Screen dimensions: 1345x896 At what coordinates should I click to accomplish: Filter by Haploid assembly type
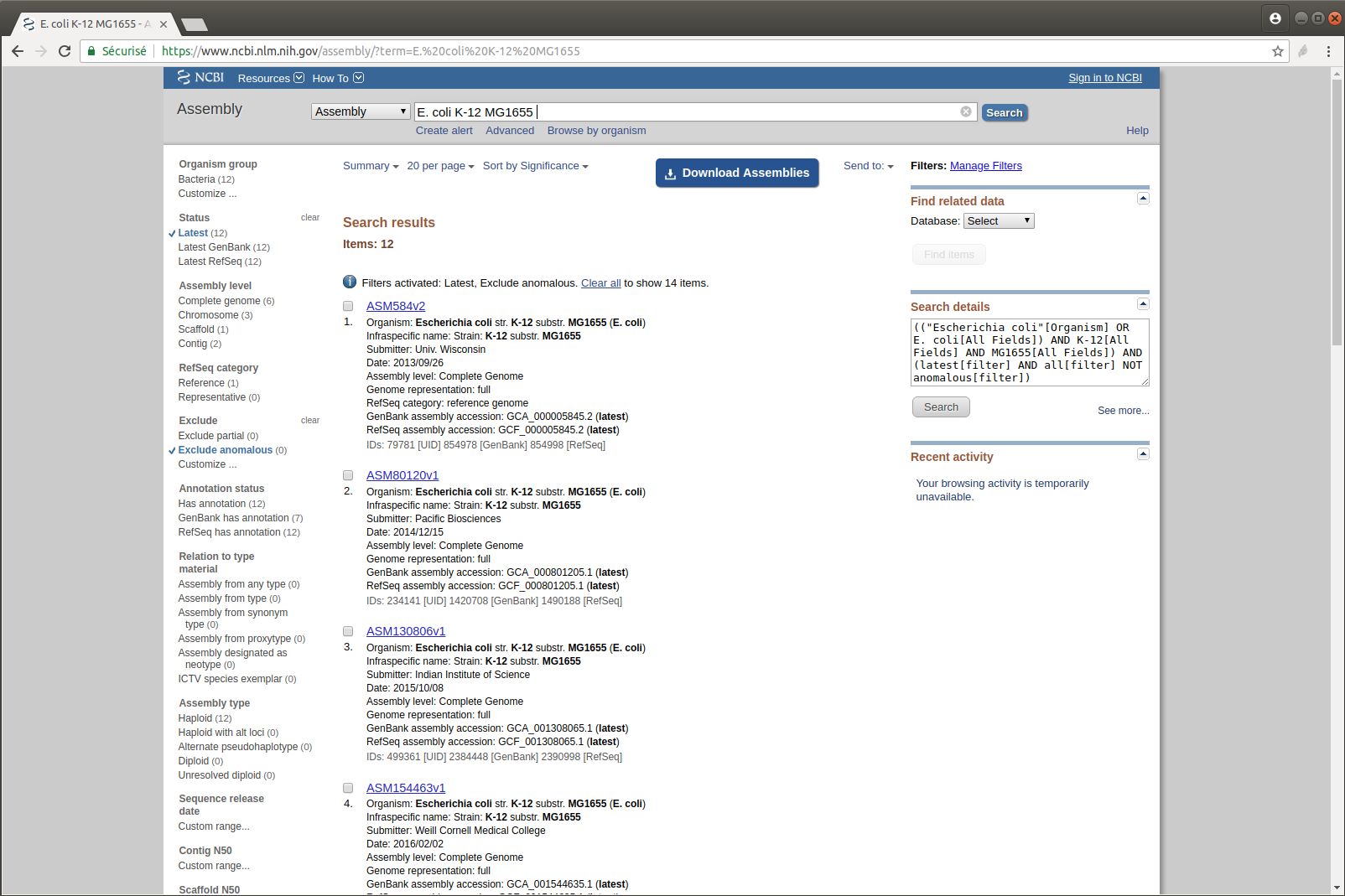[195, 718]
